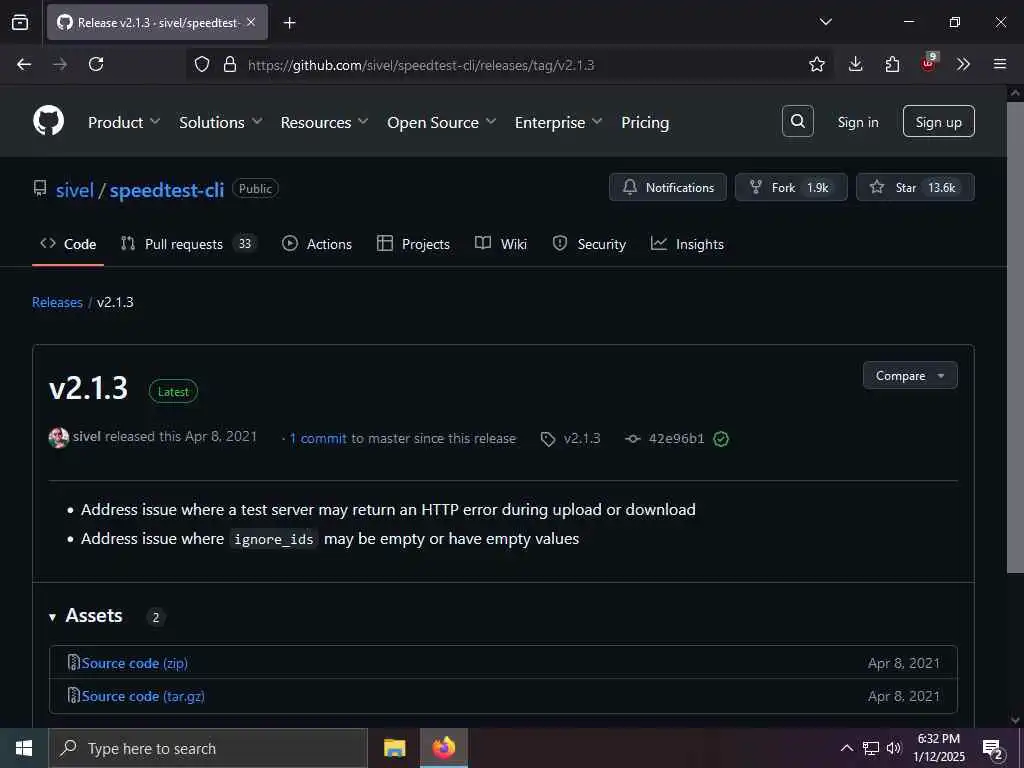The image size is (1024, 768).
Task: Open the extensions puzzle icon
Action: pyautogui.click(x=892, y=64)
